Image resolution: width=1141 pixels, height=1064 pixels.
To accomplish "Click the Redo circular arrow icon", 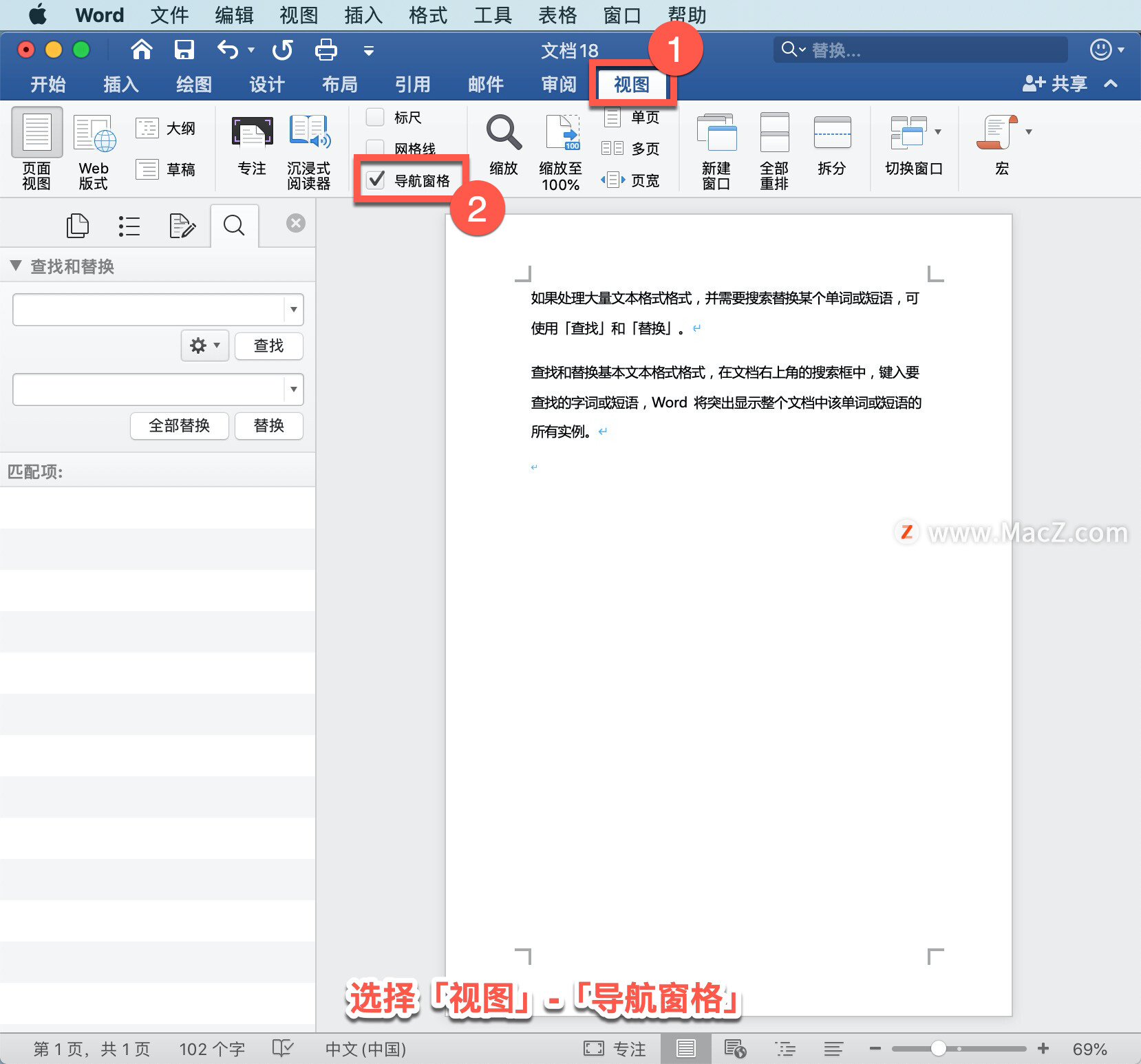I will tap(282, 50).
